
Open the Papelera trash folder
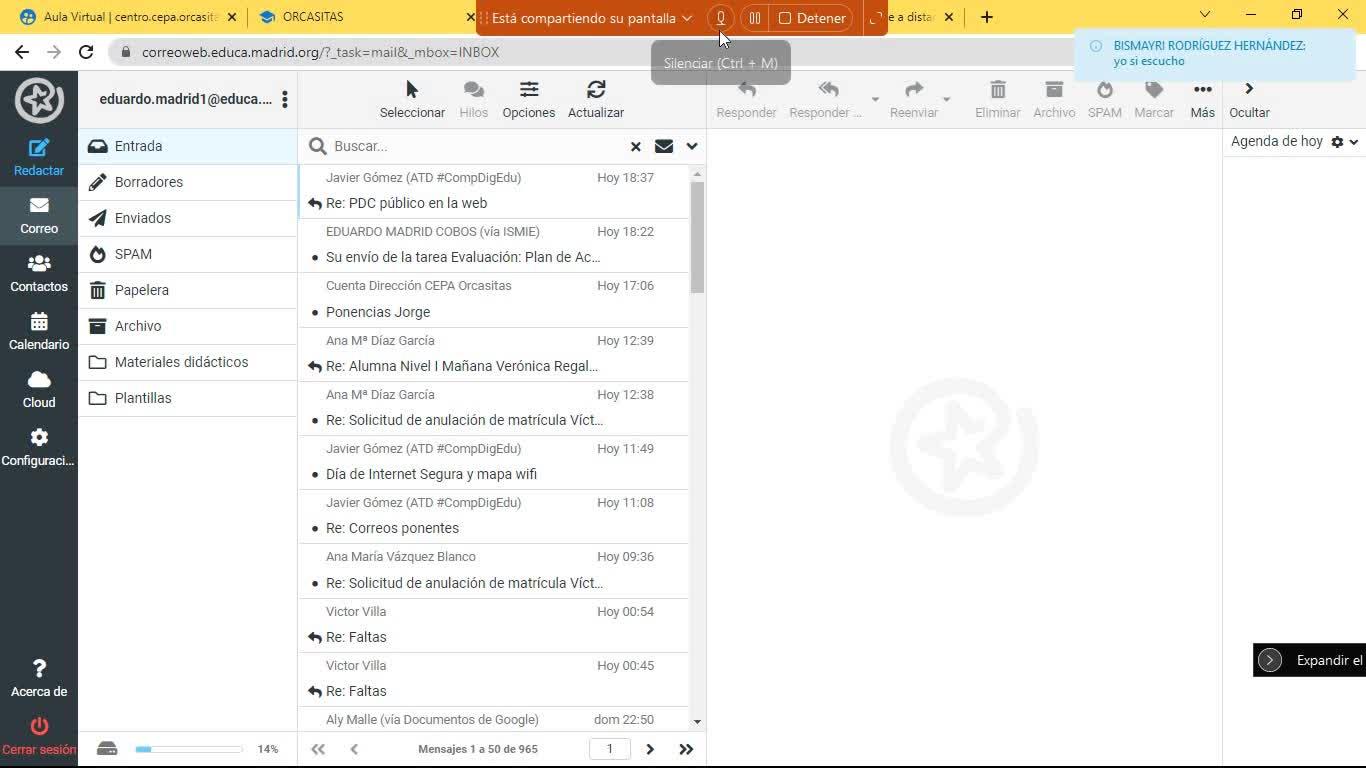click(188, 290)
